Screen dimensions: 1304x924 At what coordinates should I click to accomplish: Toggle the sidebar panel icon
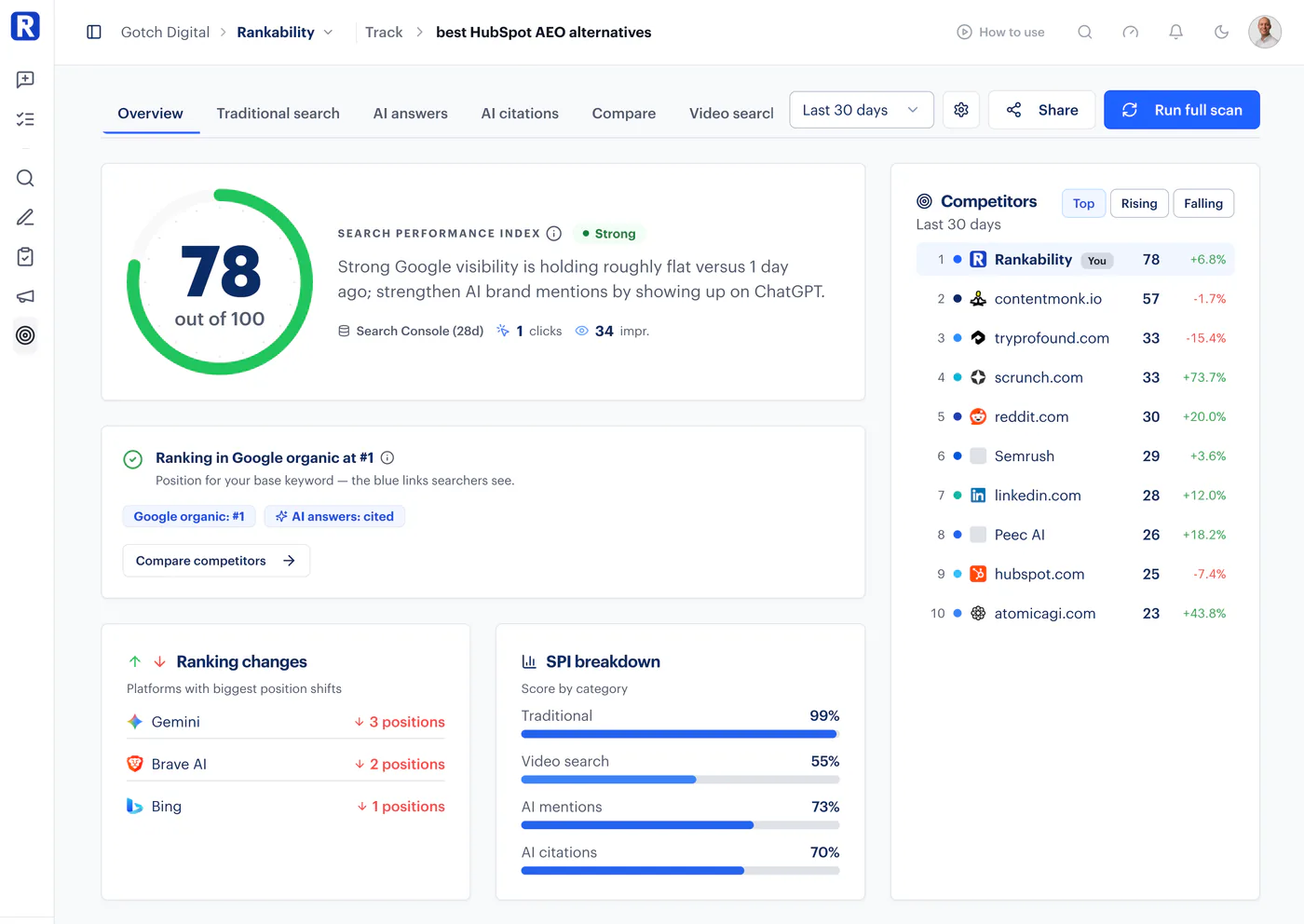click(x=94, y=33)
